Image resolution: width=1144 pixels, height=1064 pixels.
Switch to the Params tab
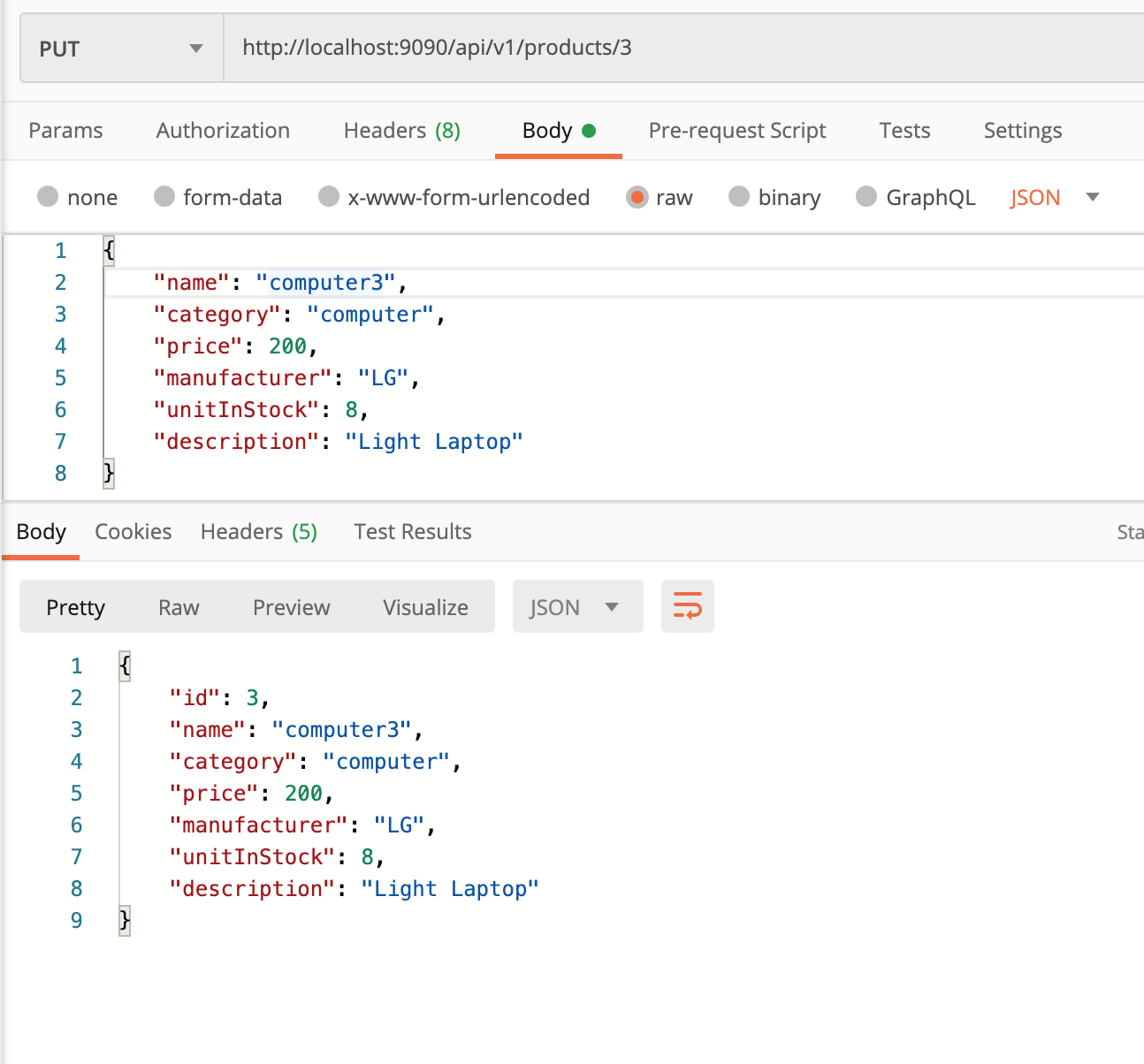pyautogui.click(x=65, y=131)
